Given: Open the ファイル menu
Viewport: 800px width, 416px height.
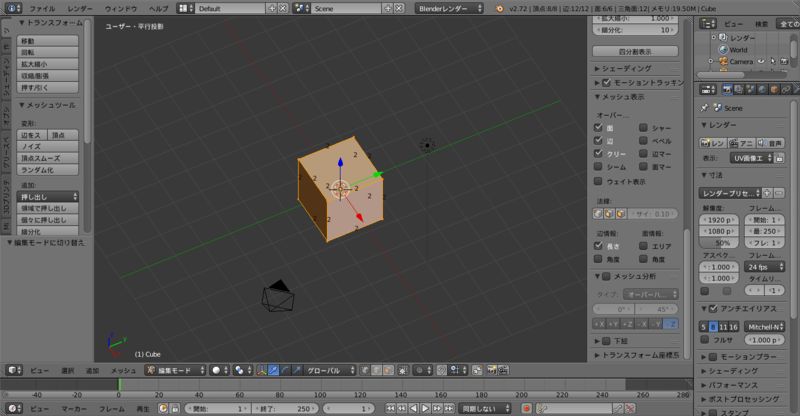Looking at the screenshot, I should 42,9.
